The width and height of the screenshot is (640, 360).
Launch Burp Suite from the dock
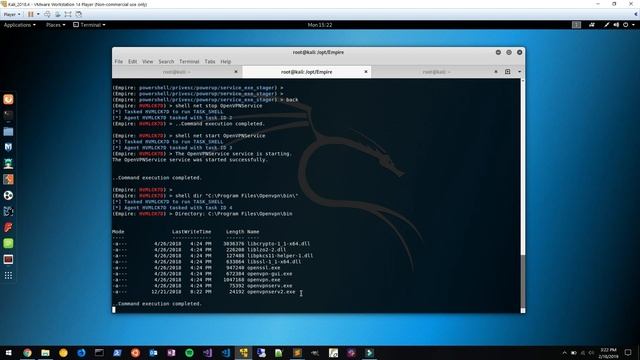(x=8, y=179)
